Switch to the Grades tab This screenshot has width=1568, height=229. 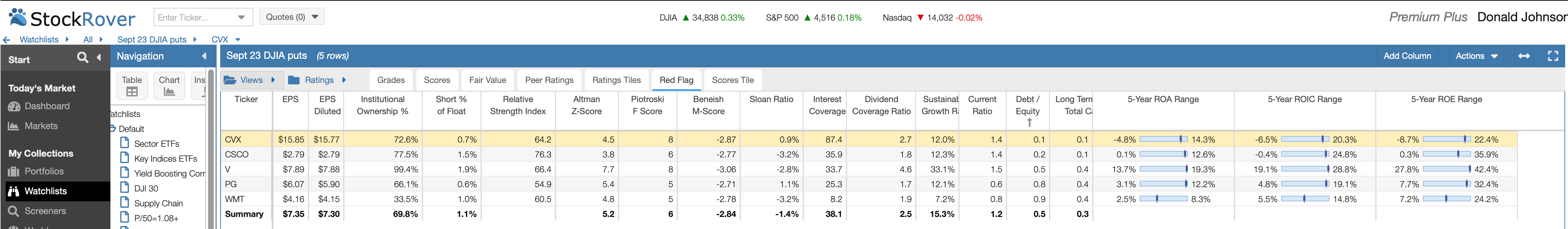[391, 80]
